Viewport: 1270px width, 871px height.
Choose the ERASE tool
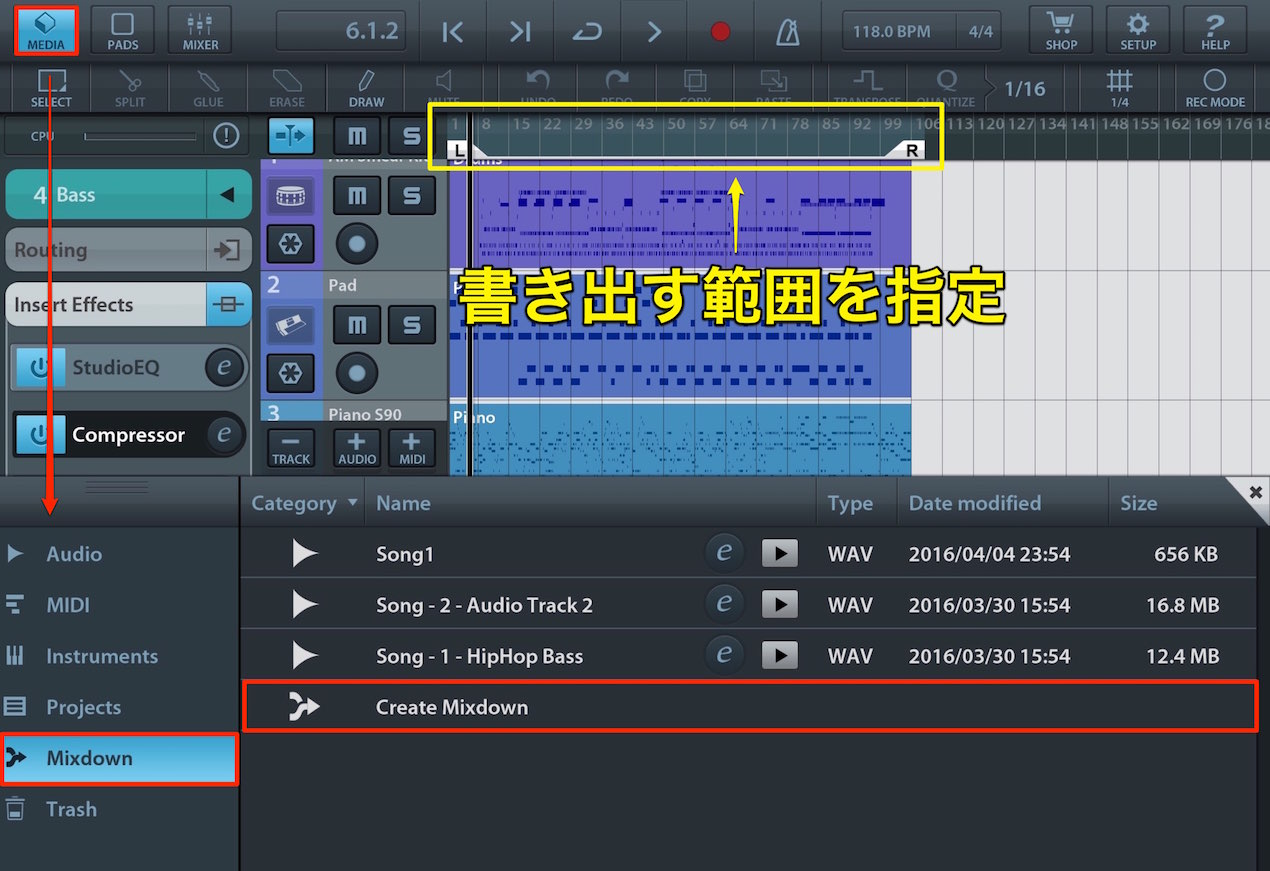click(287, 88)
